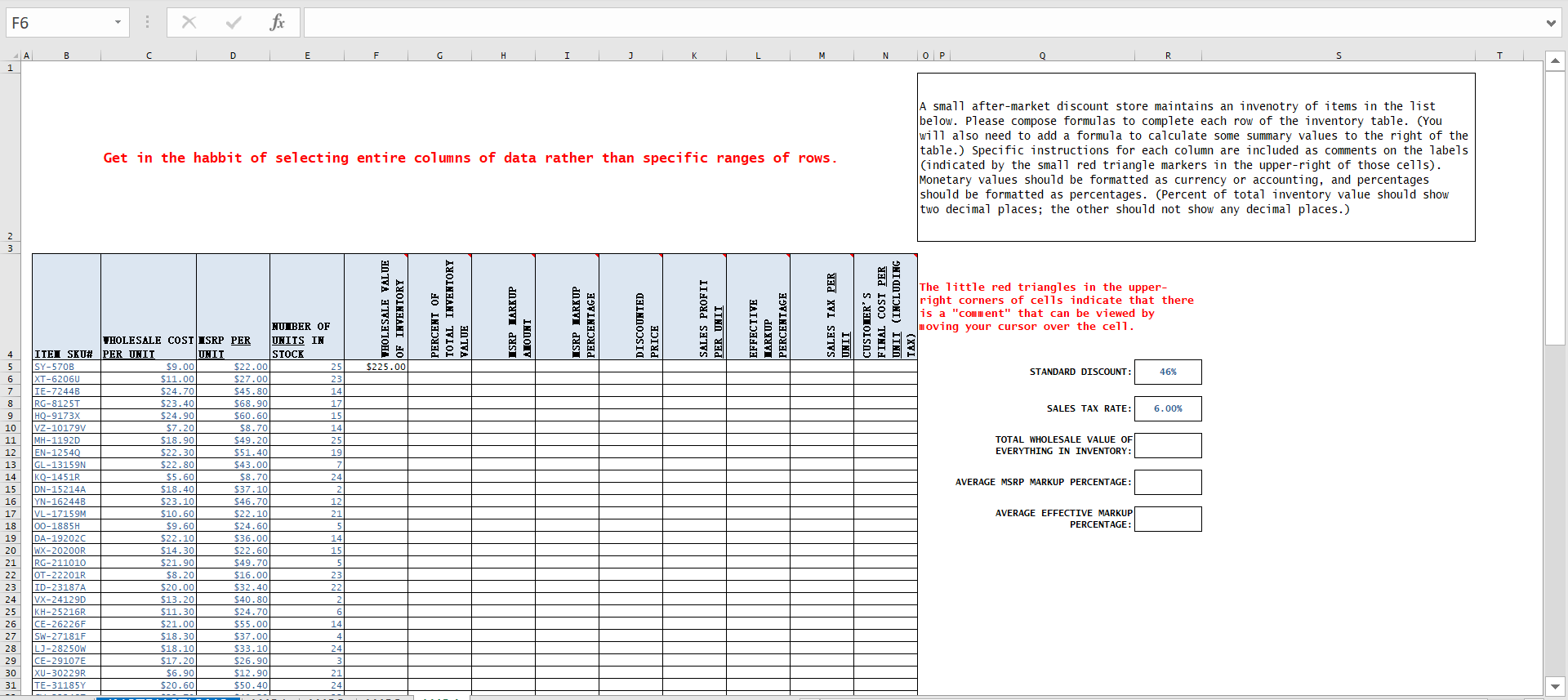Select the wholesale cost cell $9.00

pos(149,367)
